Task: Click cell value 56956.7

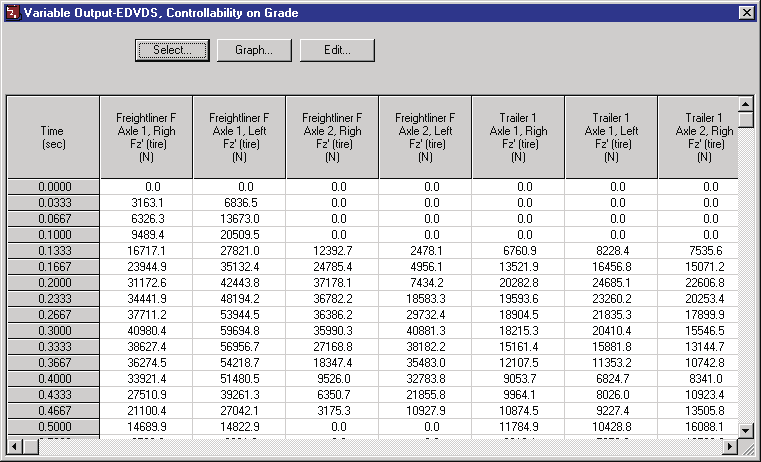Action: (x=240, y=347)
